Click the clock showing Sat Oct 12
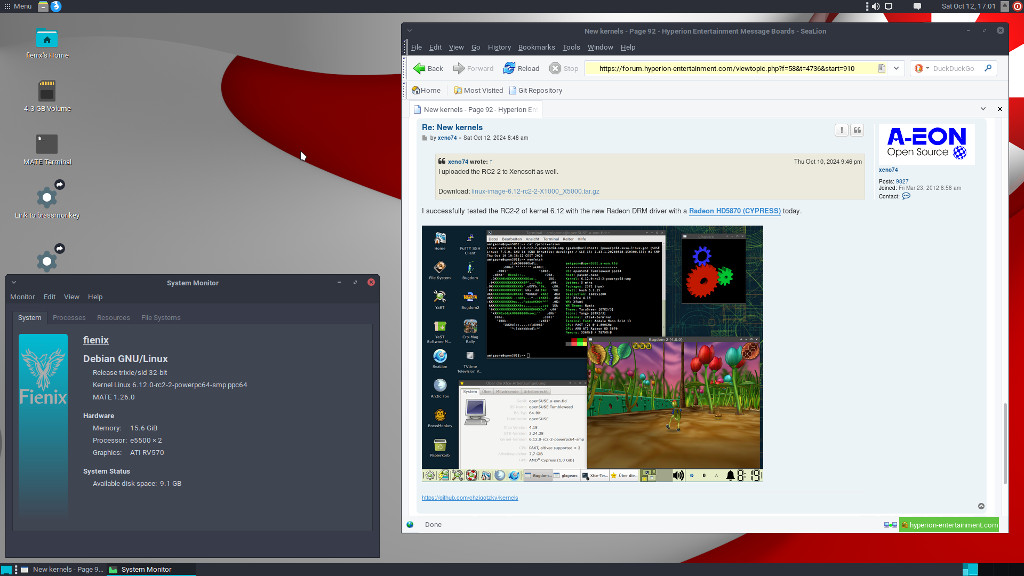Viewport: 1024px width, 576px height. click(968, 6)
